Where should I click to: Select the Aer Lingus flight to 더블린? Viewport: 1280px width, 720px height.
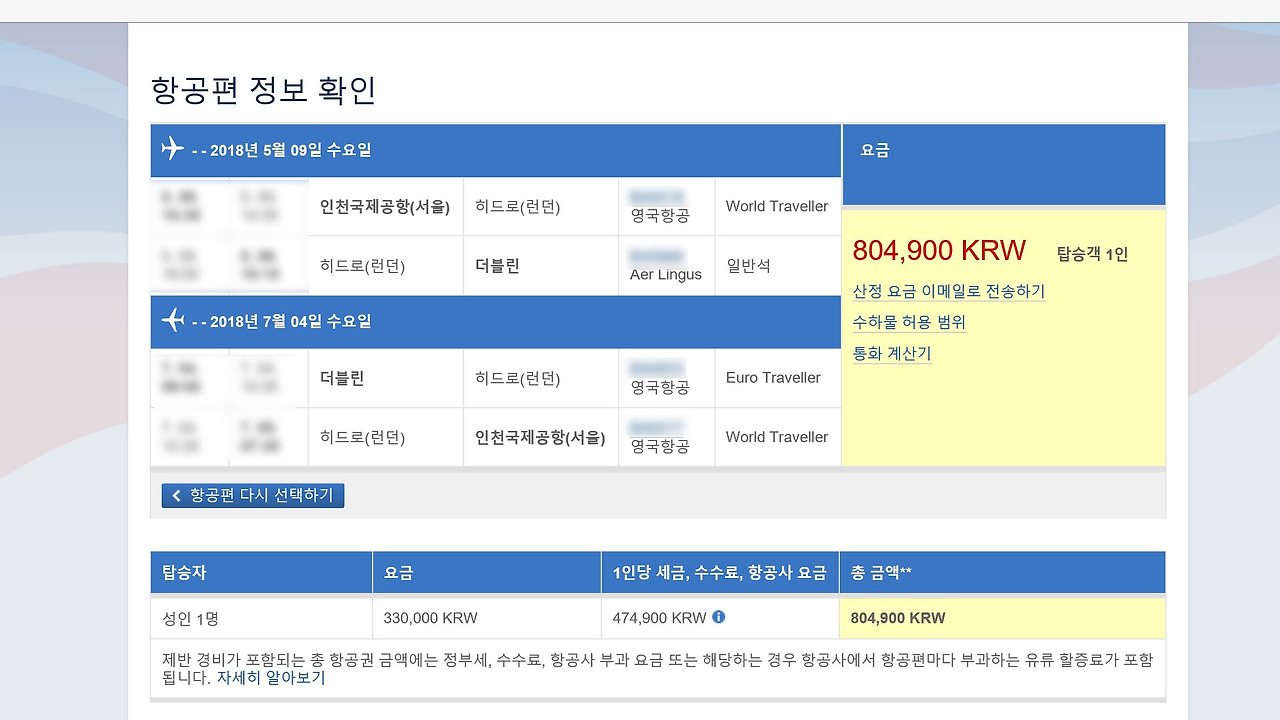click(665, 265)
